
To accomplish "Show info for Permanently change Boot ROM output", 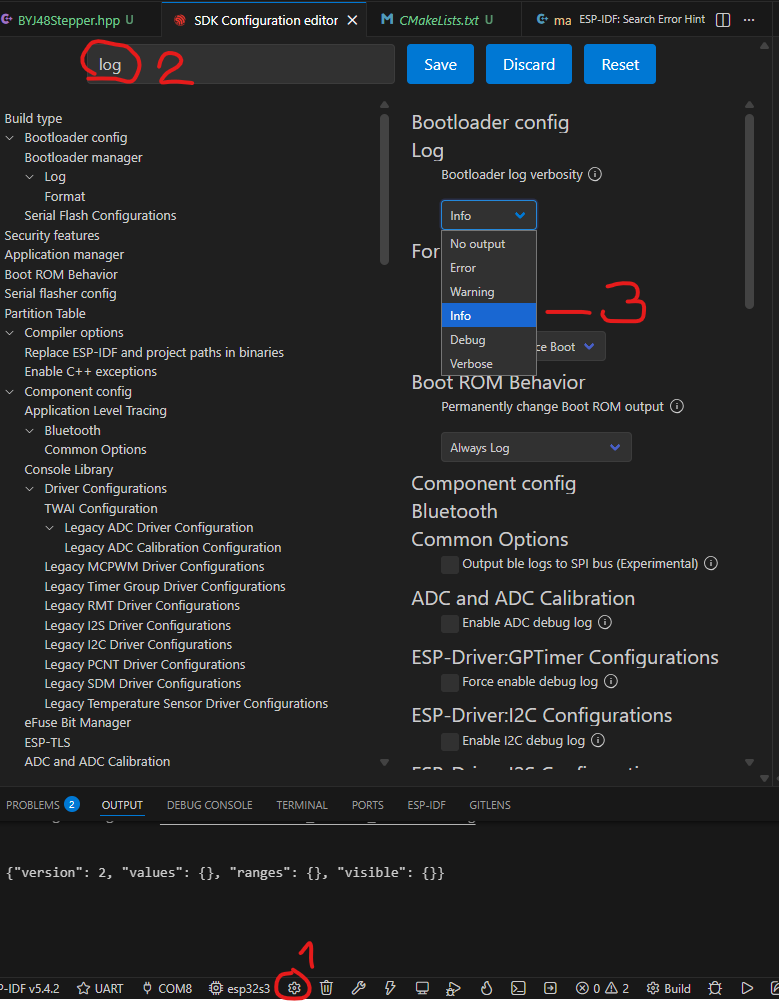I will point(677,406).
